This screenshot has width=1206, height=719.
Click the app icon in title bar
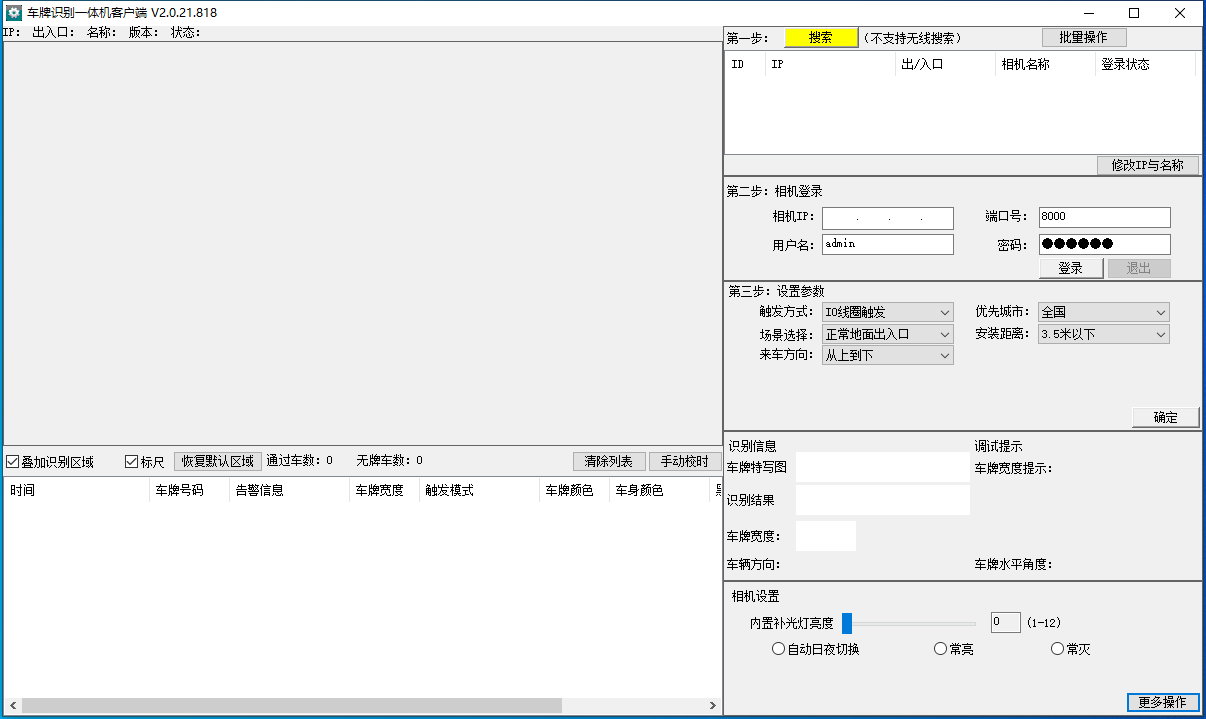(x=14, y=13)
